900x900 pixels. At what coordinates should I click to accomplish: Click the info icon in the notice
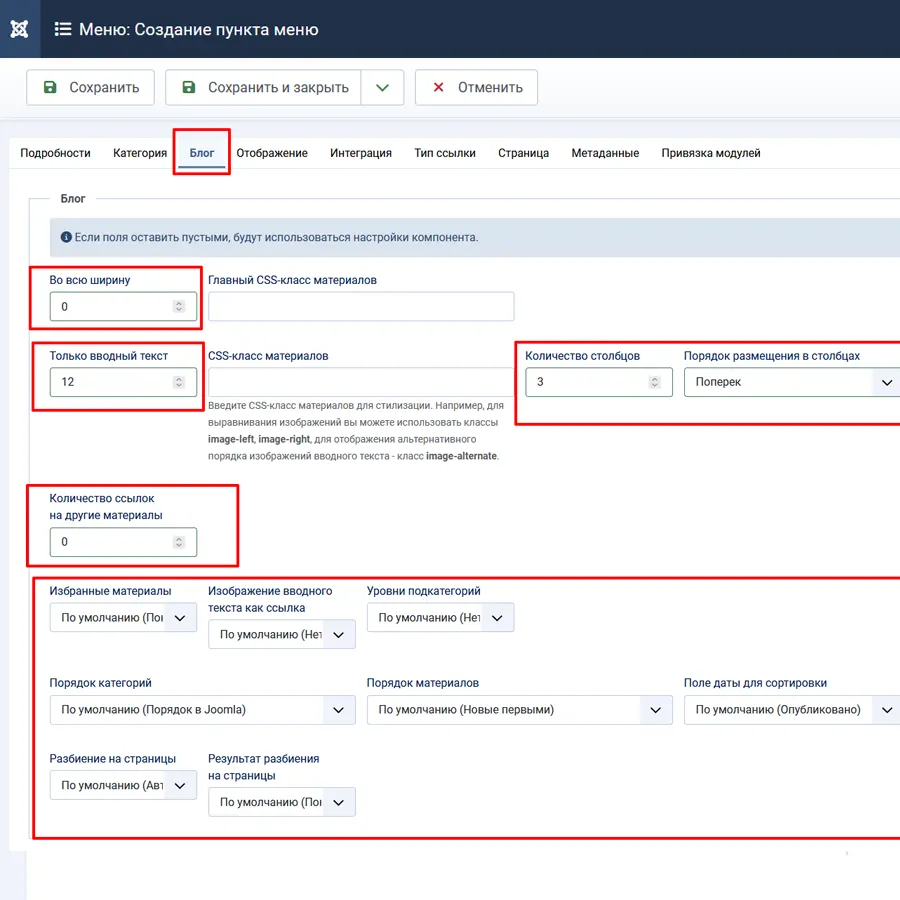point(66,238)
